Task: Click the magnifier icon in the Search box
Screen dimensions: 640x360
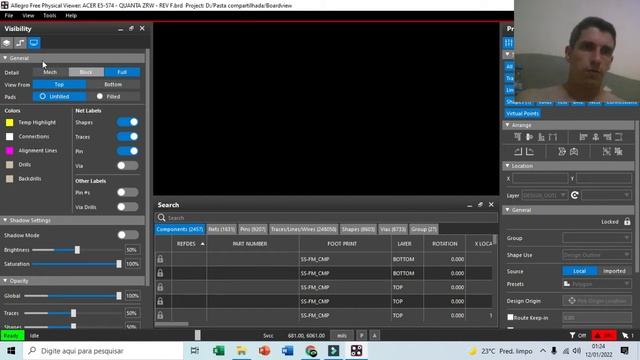Action: click(162, 218)
